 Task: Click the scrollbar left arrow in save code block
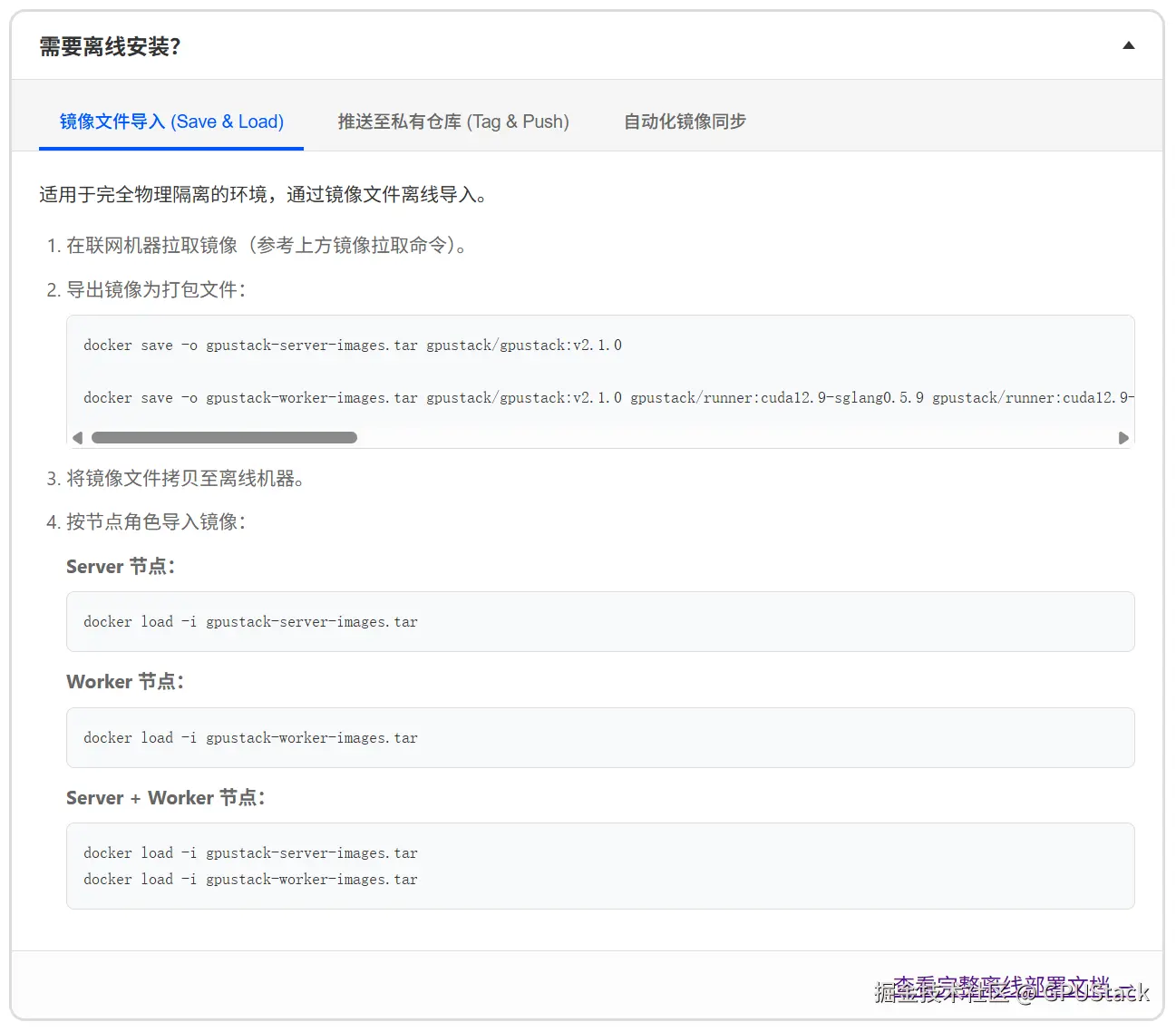78,437
